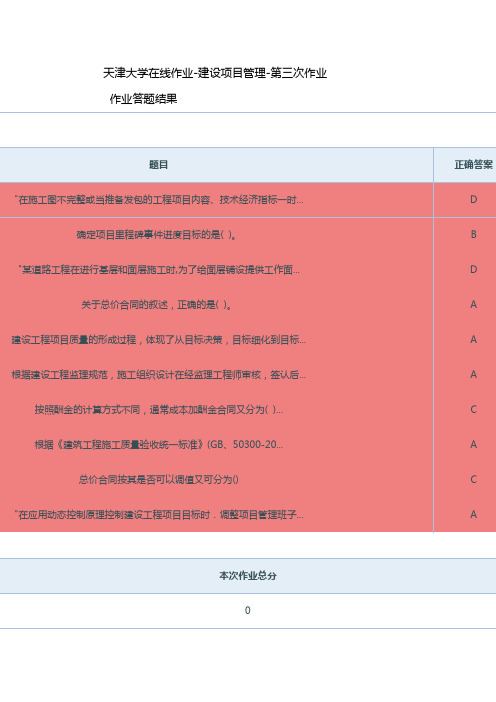Screen dimensions: 496x702
Task: Select question 在应用动态控制原理控制建设工程项目目标时
Action: click(x=158, y=515)
